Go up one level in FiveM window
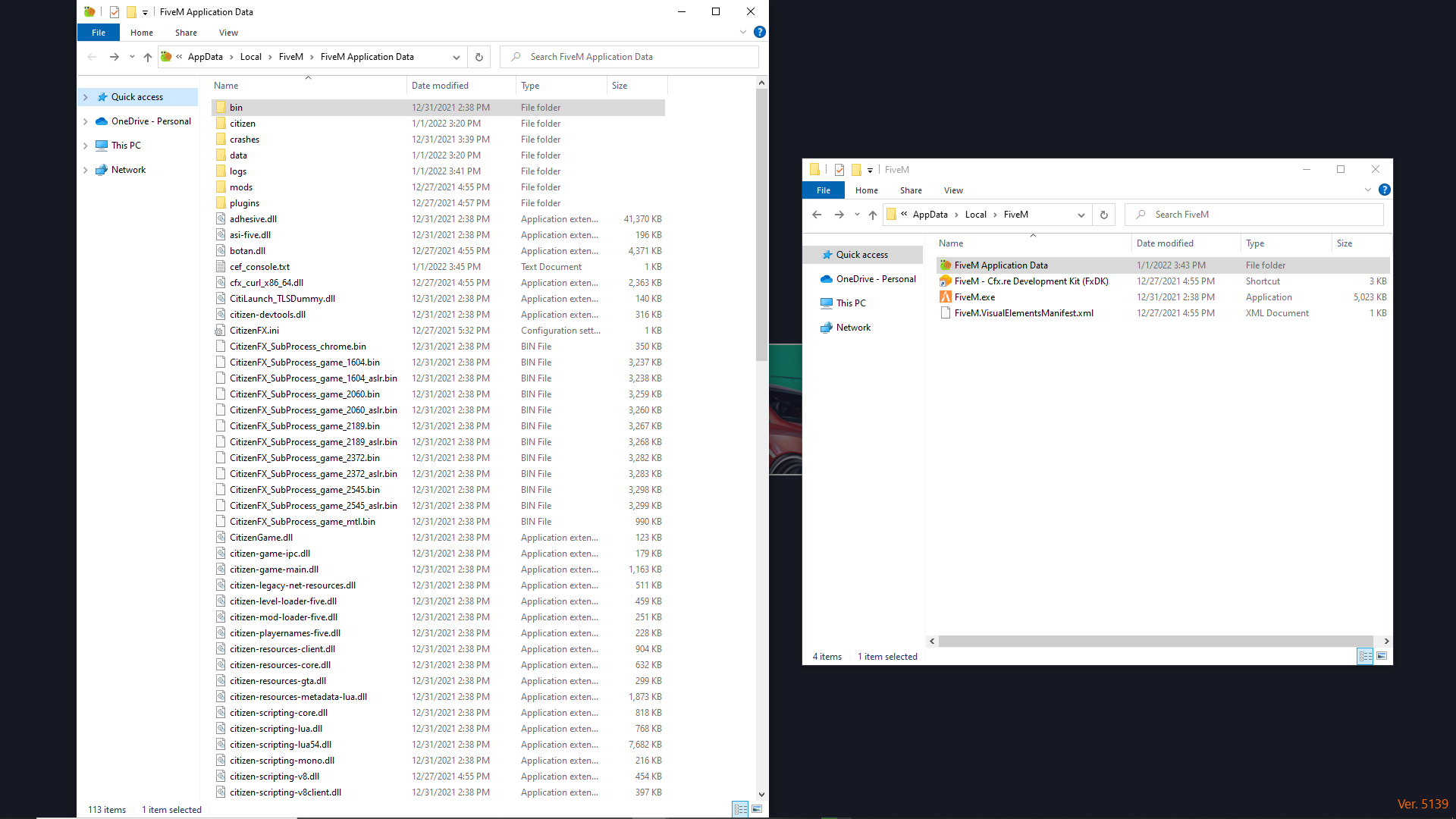This screenshot has width=1456, height=819. pos(873,215)
